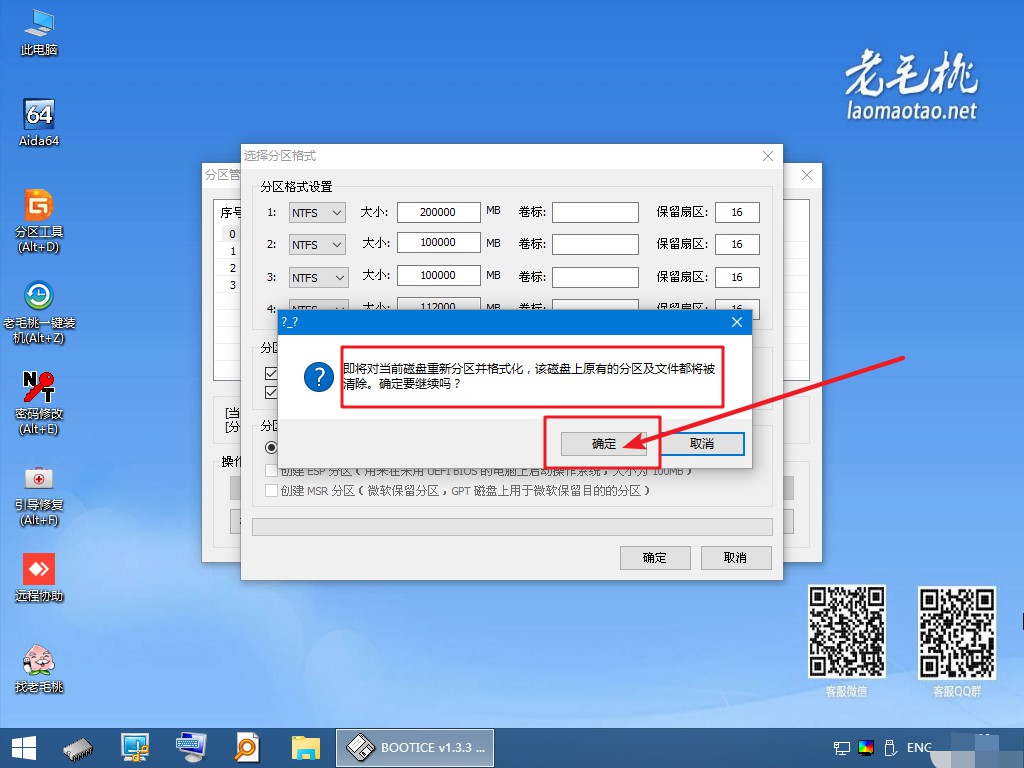This screenshot has width=1024, height=768.
Task: Click 取消 in the warning dialog
Action: 702,444
